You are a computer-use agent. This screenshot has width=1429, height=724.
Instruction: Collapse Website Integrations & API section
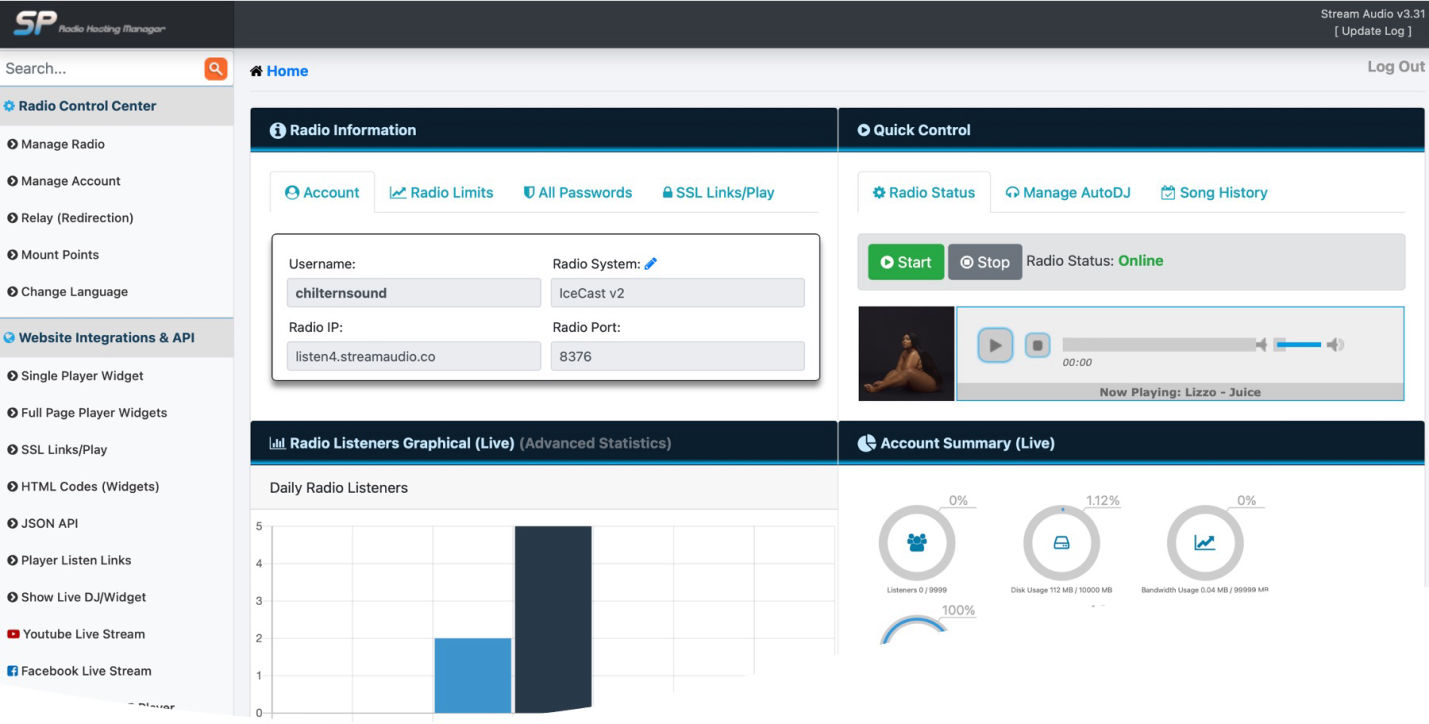(x=106, y=338)
